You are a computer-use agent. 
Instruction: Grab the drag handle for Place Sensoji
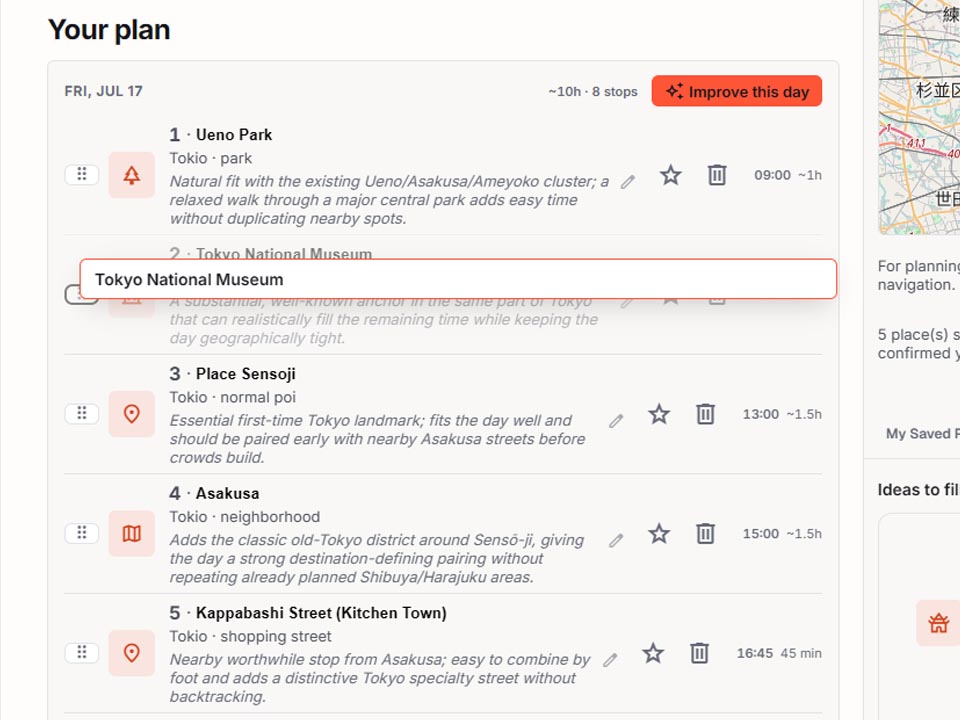pyautogui.click(x=81, y=414)
